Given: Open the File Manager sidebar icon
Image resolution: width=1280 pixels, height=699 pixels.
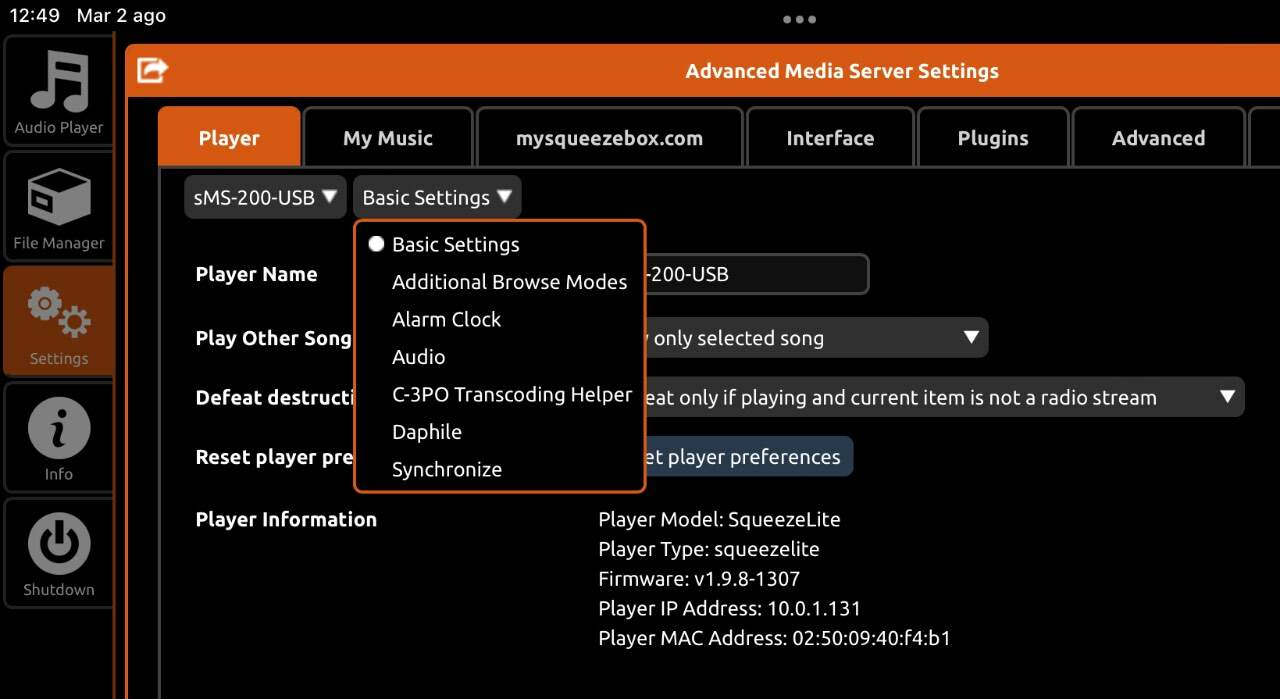Looking at the screenshot, I should pyautogui.click(x=58, y=207).
